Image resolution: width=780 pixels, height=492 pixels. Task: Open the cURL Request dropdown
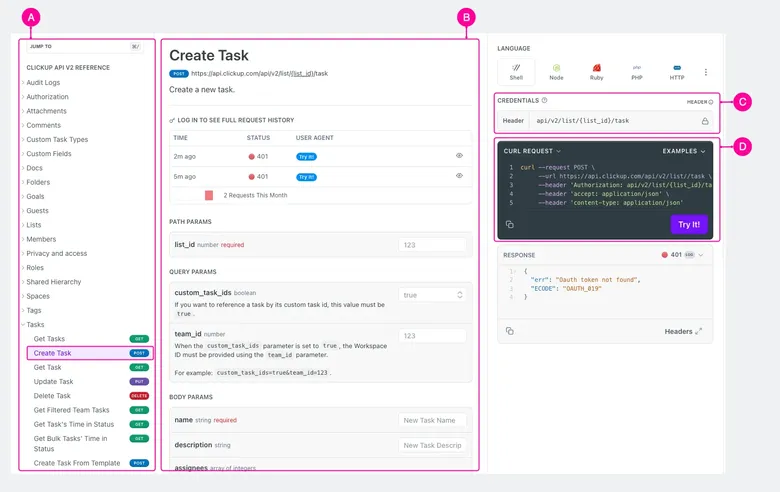pyautogui.click(x=532, y=151)
